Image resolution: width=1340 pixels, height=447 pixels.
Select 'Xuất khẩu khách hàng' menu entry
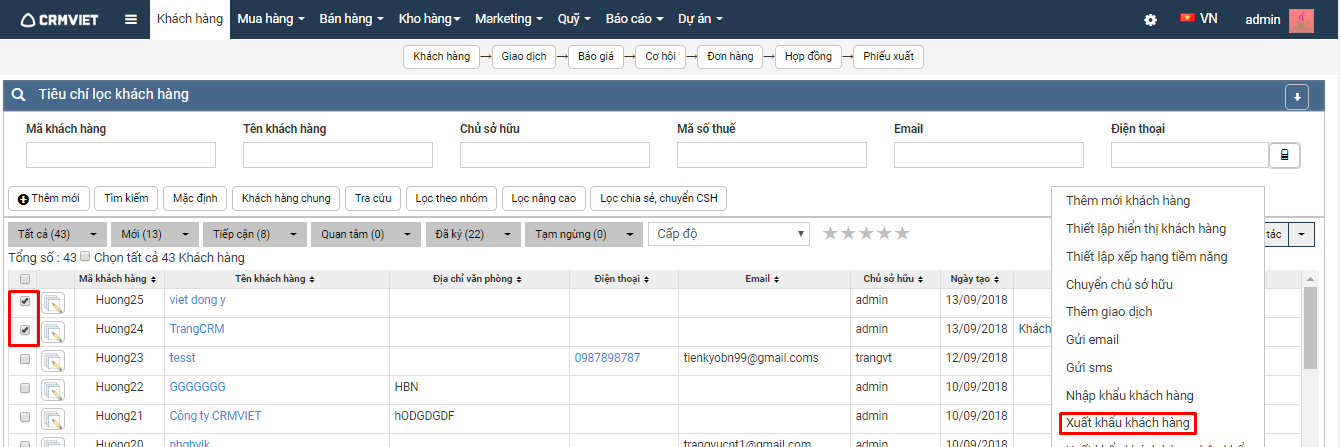pyautogui.click(x=1127, y=423)
